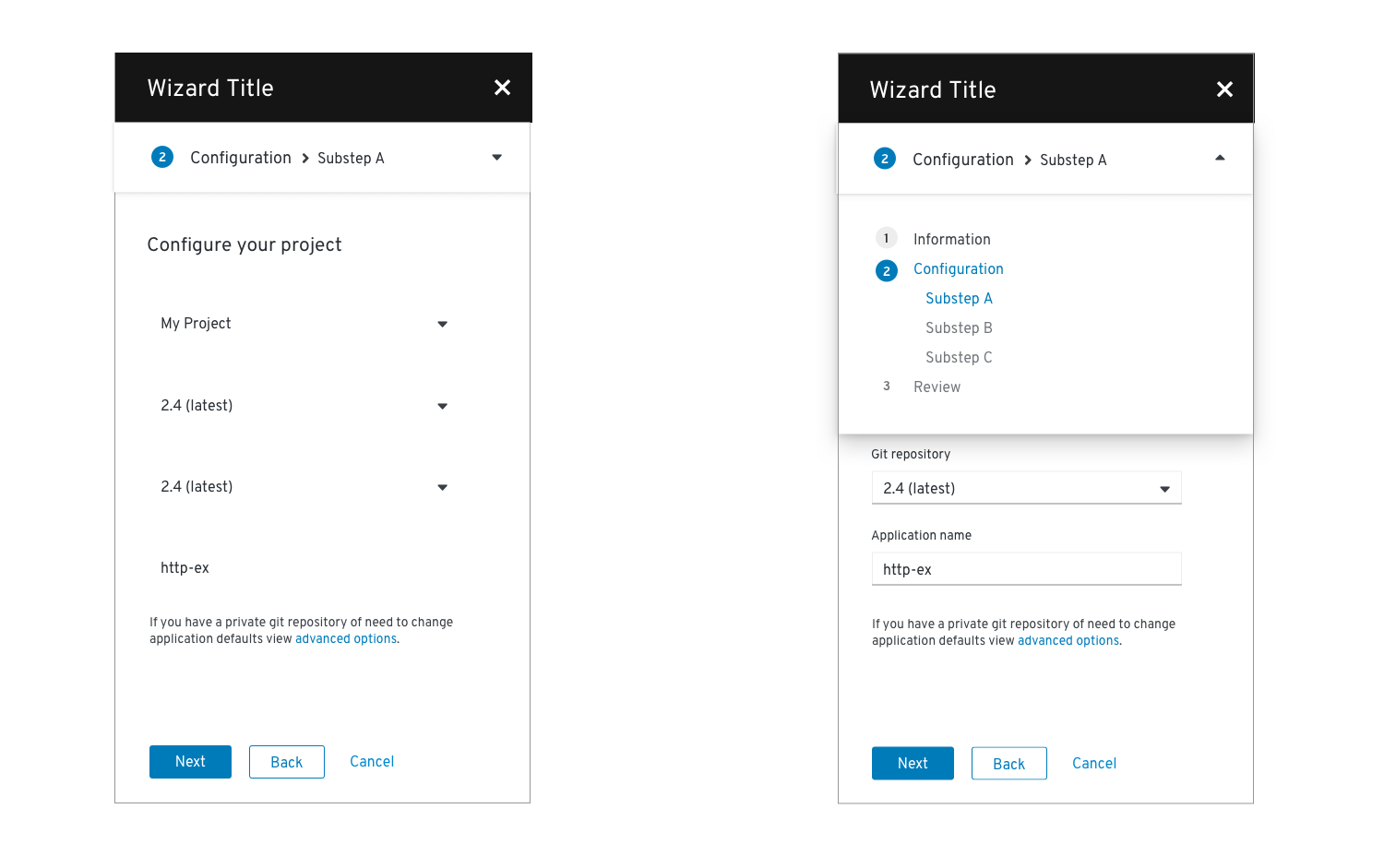The width and height of the screenshot is (1384, 868).
Task: Focus the Application name field with http-ex
Action: [x=1026, y=569]
